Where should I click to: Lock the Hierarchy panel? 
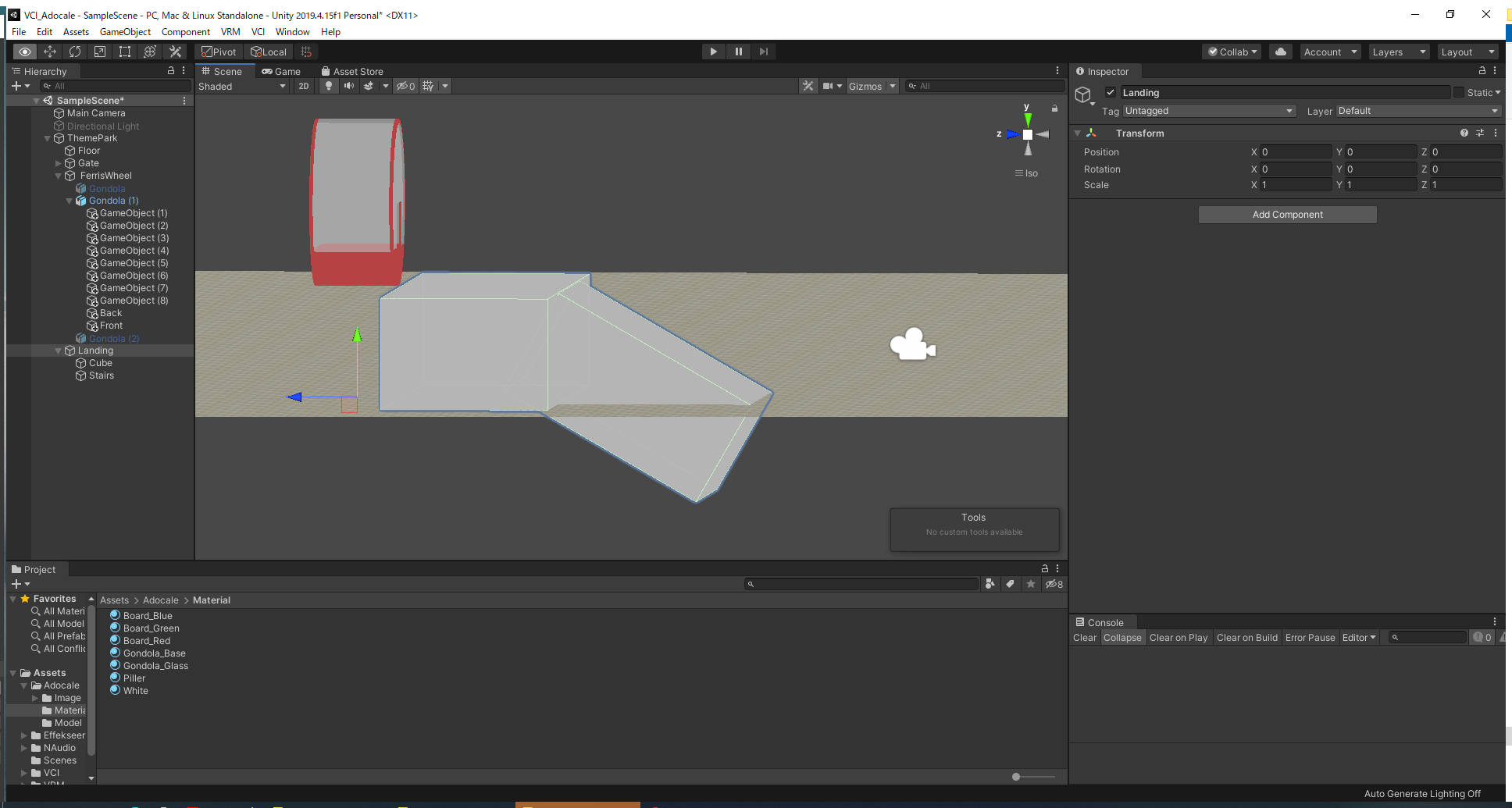171,71
